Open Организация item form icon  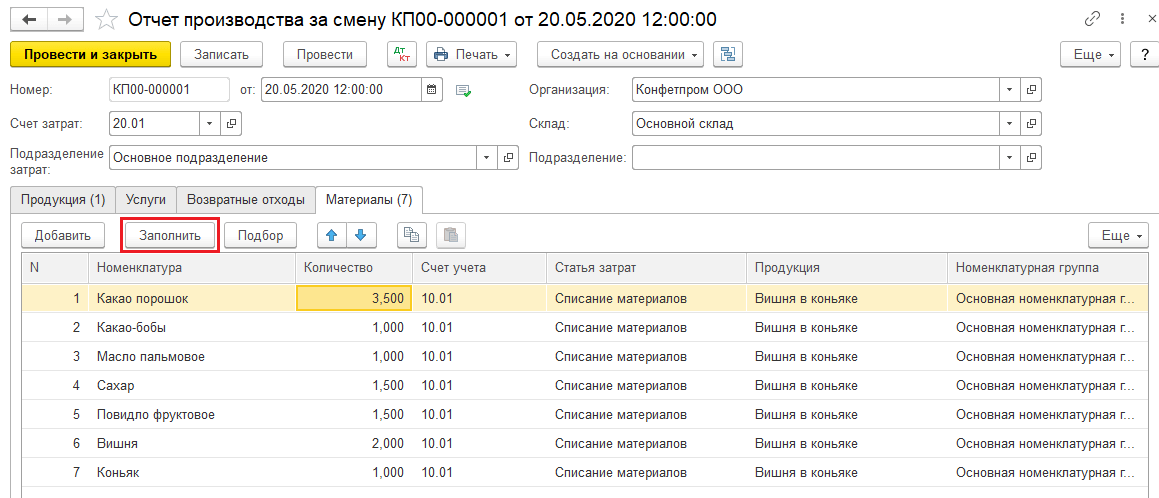1031,90
